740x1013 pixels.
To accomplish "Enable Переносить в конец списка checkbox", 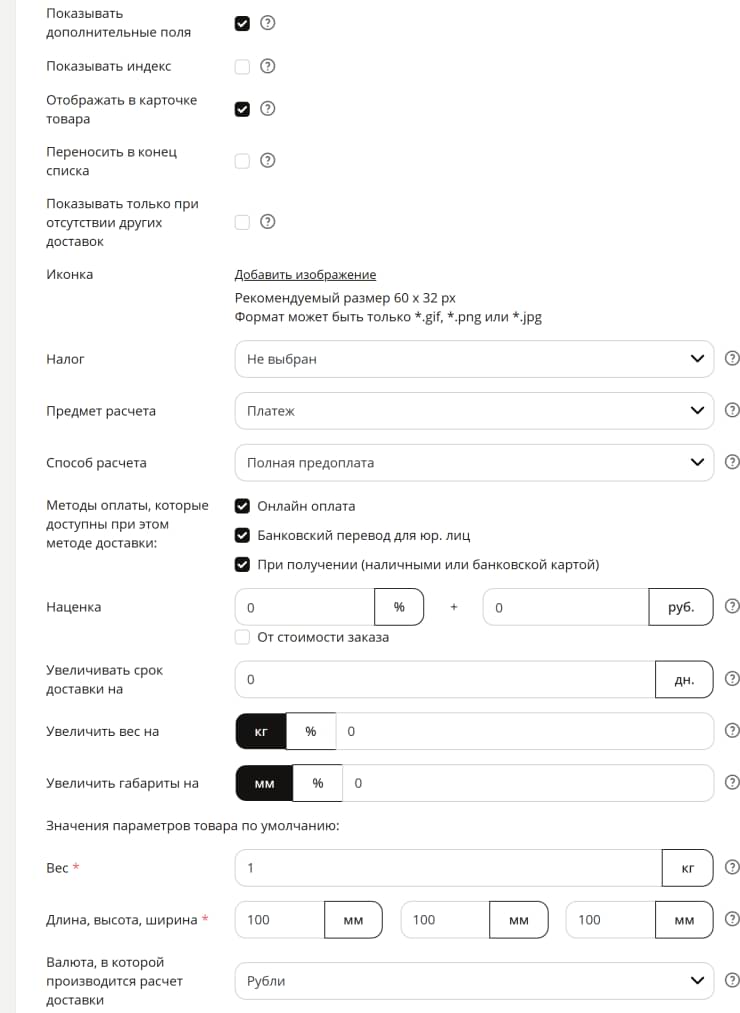I will coord(242,161).
